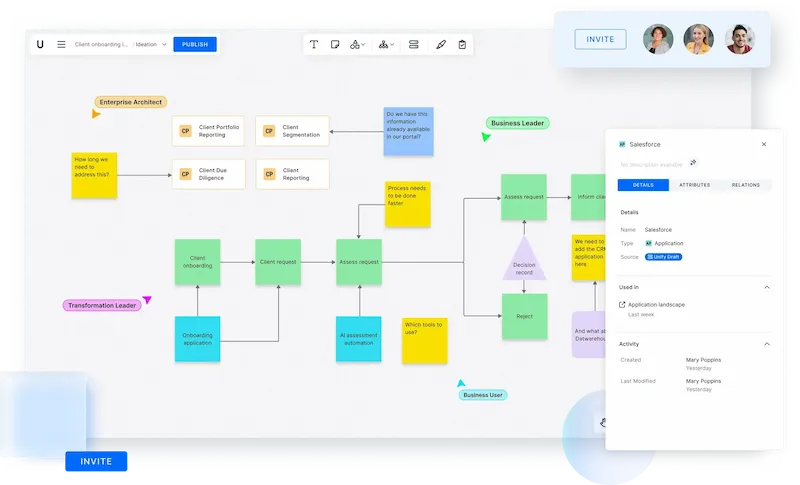Click the blue PUBLISH button

pos(194,44)
